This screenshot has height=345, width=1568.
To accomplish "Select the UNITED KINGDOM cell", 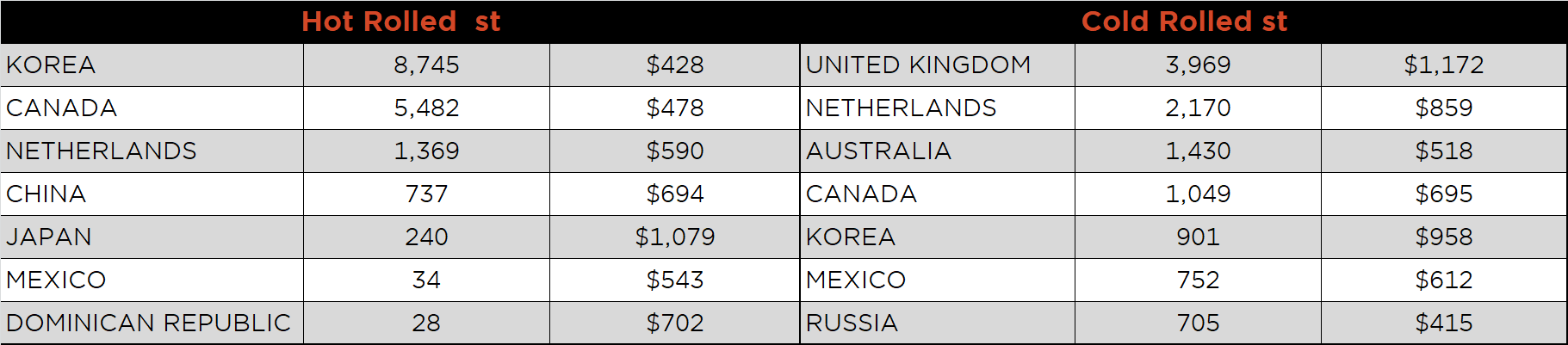I will [938, 65].
